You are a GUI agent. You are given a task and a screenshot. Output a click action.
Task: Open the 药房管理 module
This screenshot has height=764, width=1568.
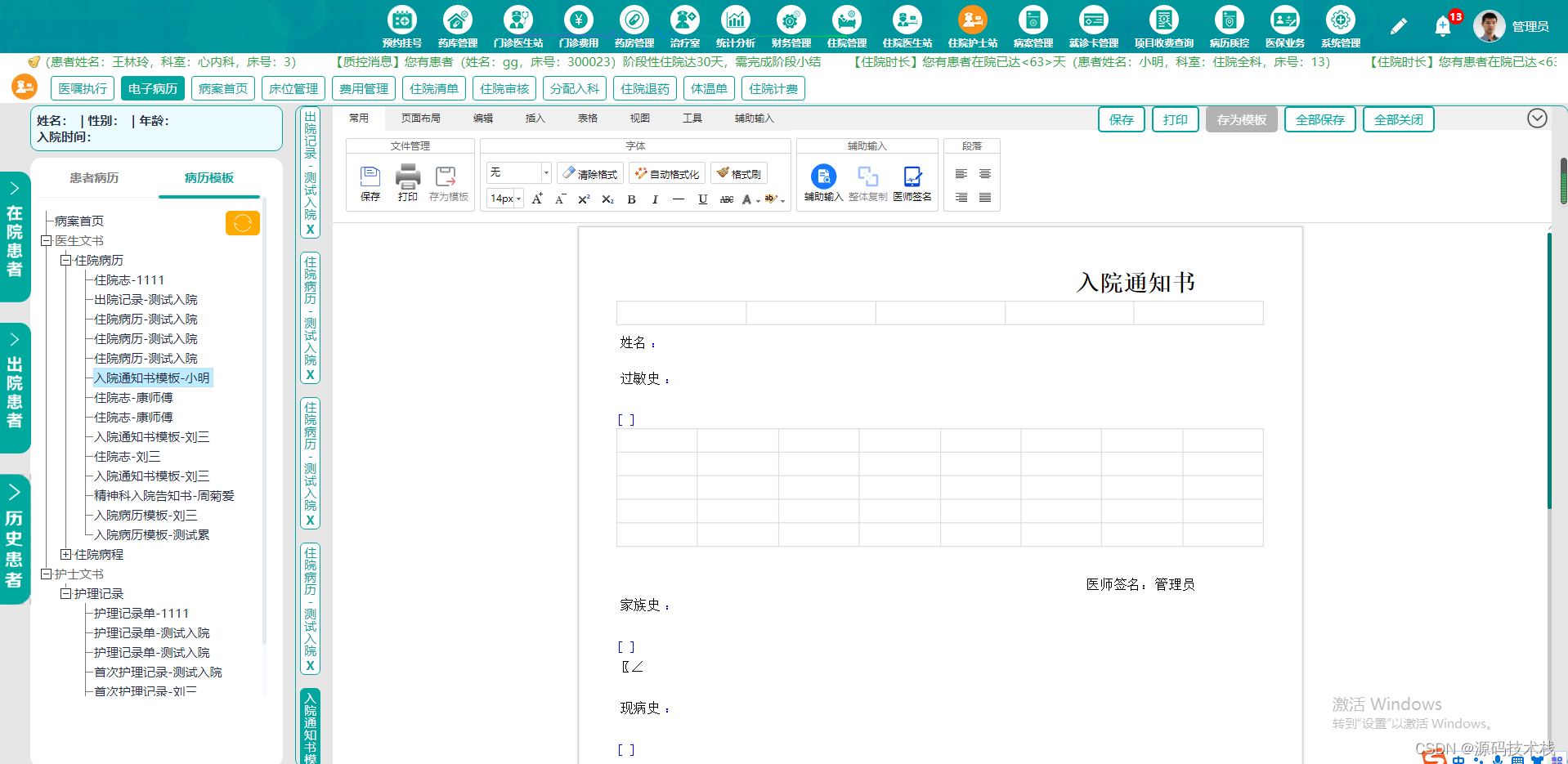coord(634,25)
